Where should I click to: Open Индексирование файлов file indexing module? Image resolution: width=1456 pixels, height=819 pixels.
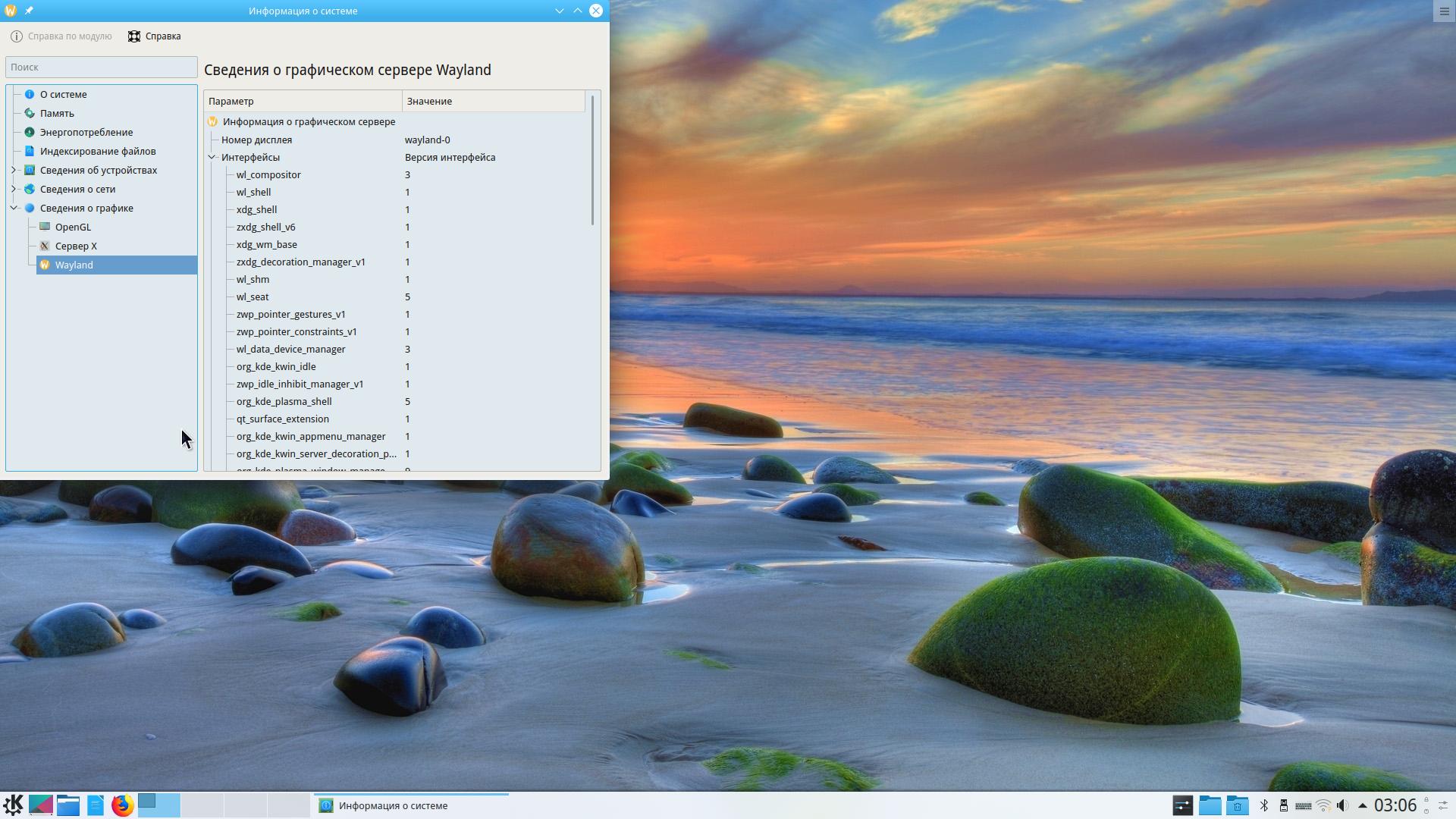[x=97, y=151]
